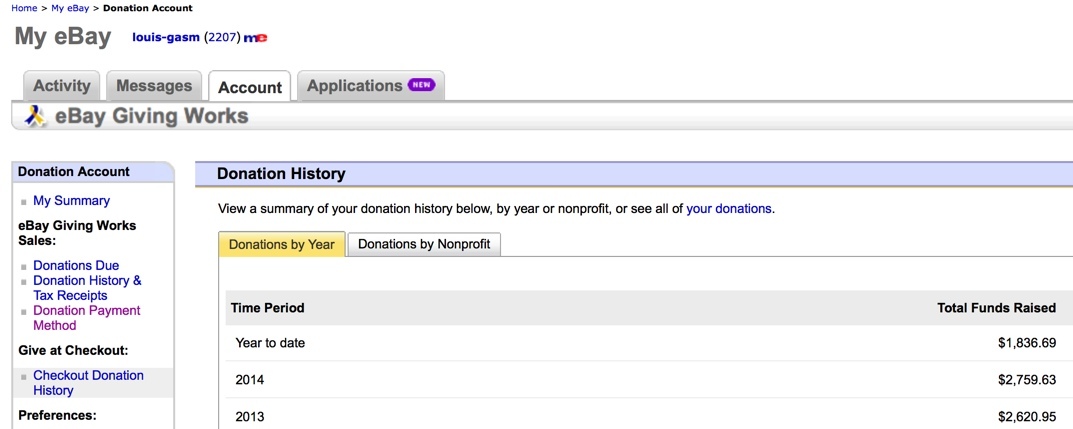Switch to Donations by Nonprofit tab
This screenshot has width=1073, height=429.
click(x=424, y=244)
